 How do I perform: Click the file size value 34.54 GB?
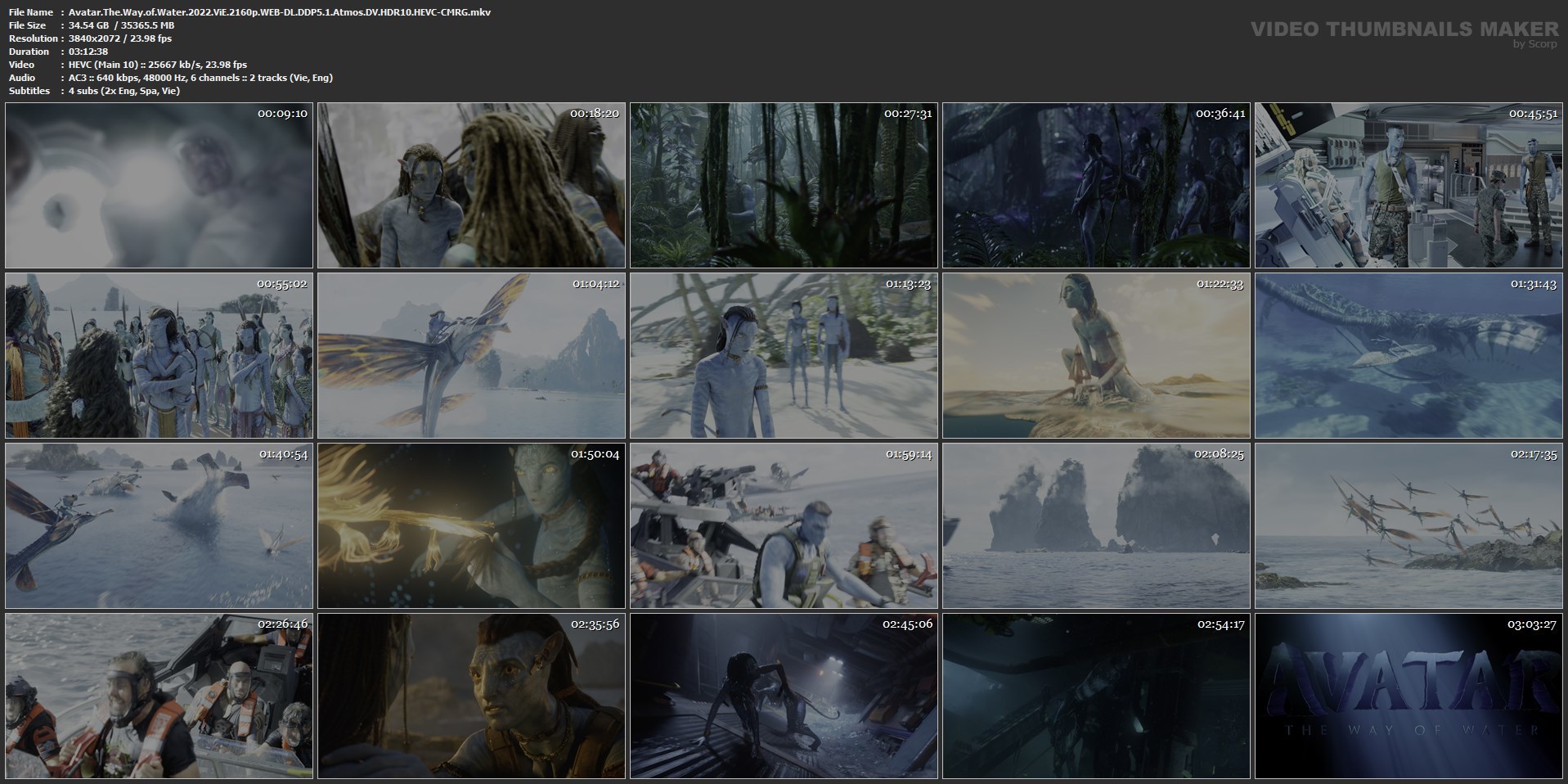(88, 25)
